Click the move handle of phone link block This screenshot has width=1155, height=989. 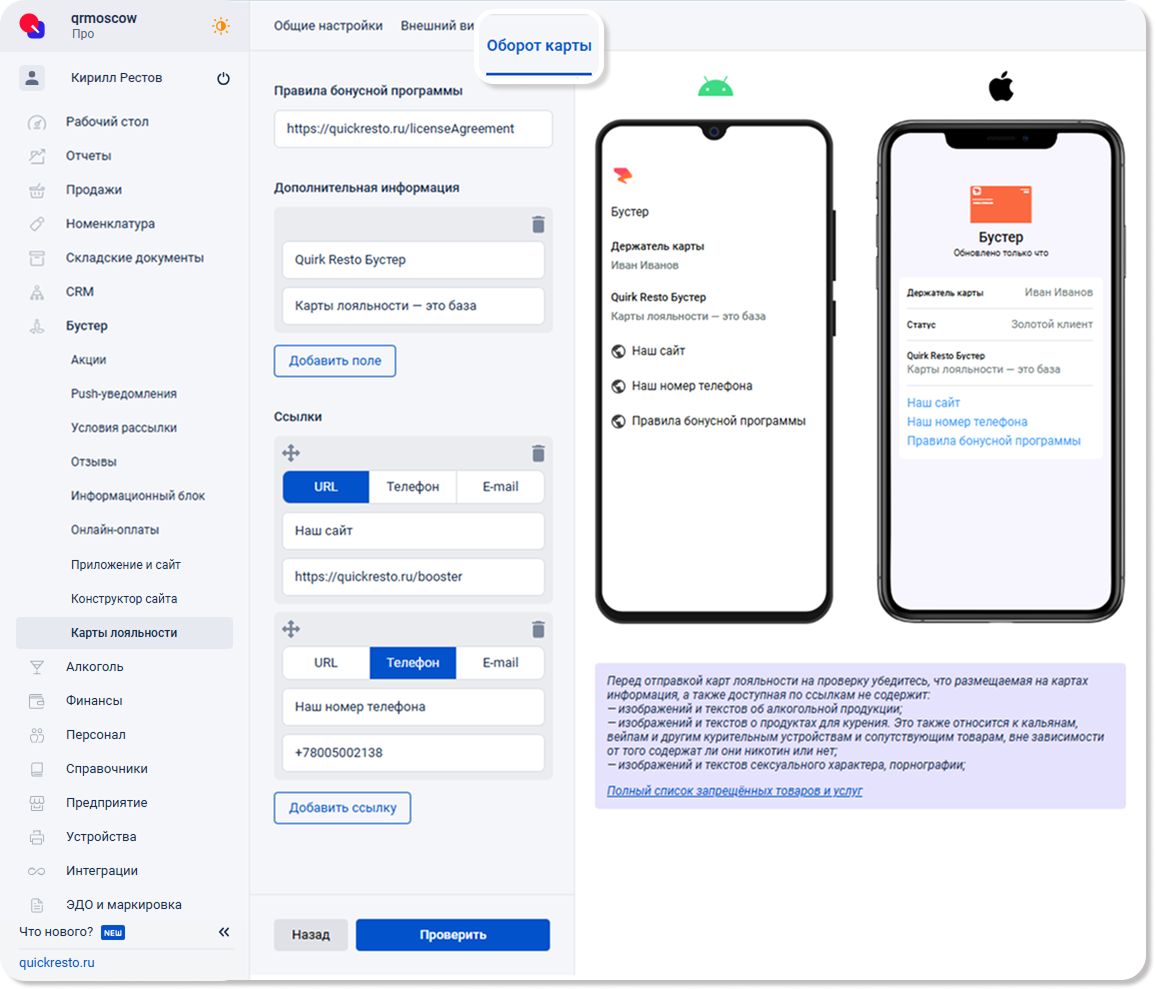tap(291, 629)
